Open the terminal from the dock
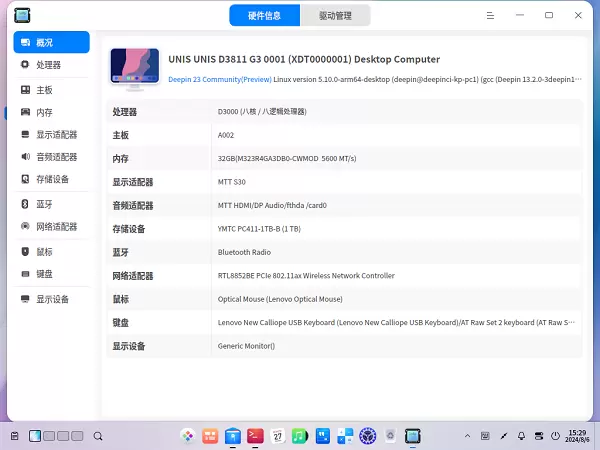Viewport: 600px width, 450px height. pos(255,436)
